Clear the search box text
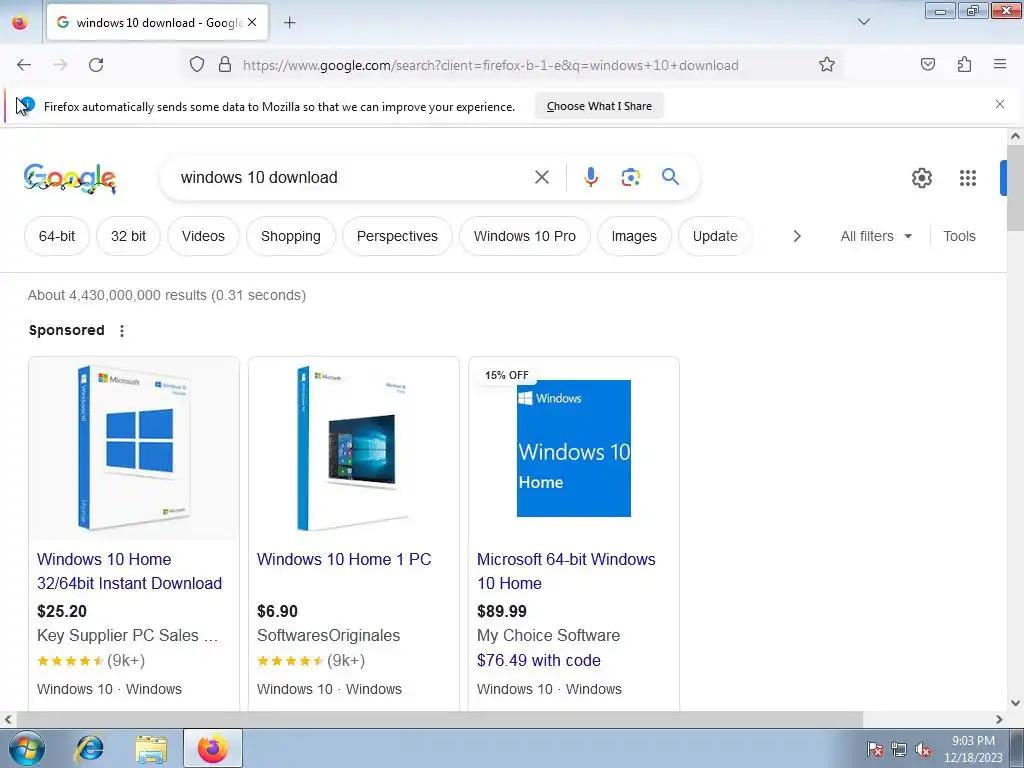This screenshot has height=768, width=1024. pyautogui.click(x=541, y=177)
